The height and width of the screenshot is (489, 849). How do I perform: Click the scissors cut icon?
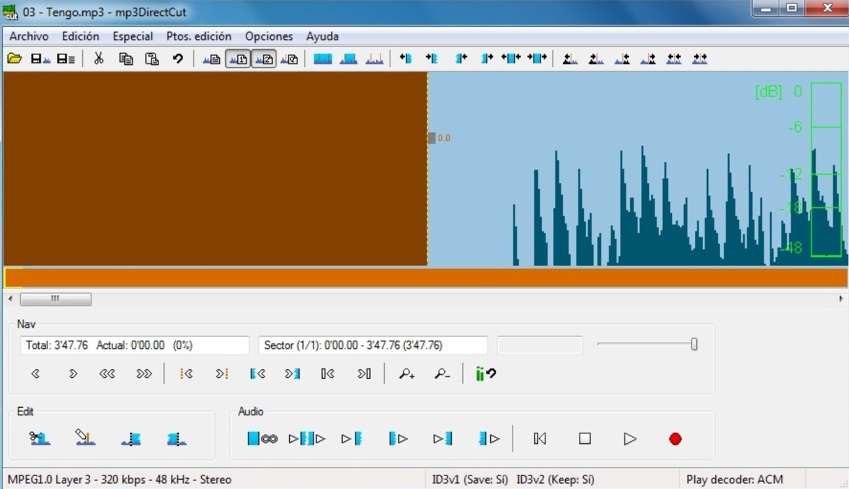tap(98, 59)
